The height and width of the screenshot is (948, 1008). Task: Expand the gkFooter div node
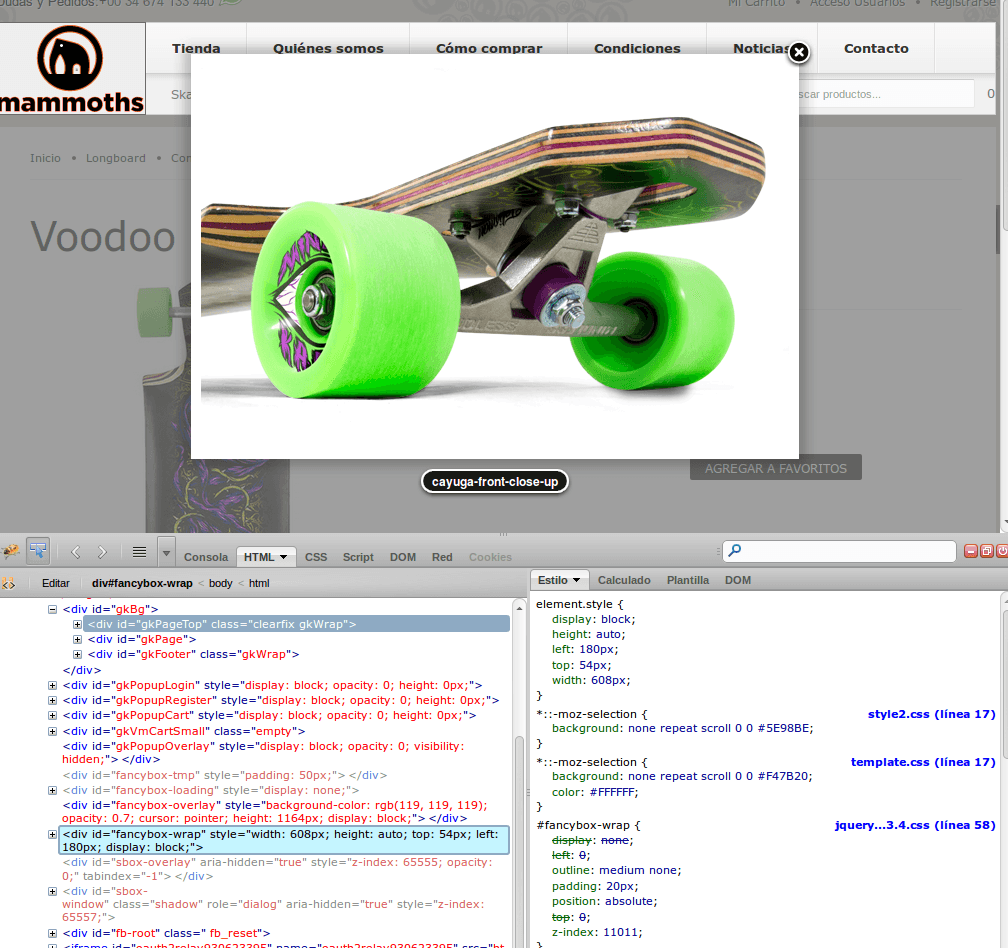coord(77,654)
